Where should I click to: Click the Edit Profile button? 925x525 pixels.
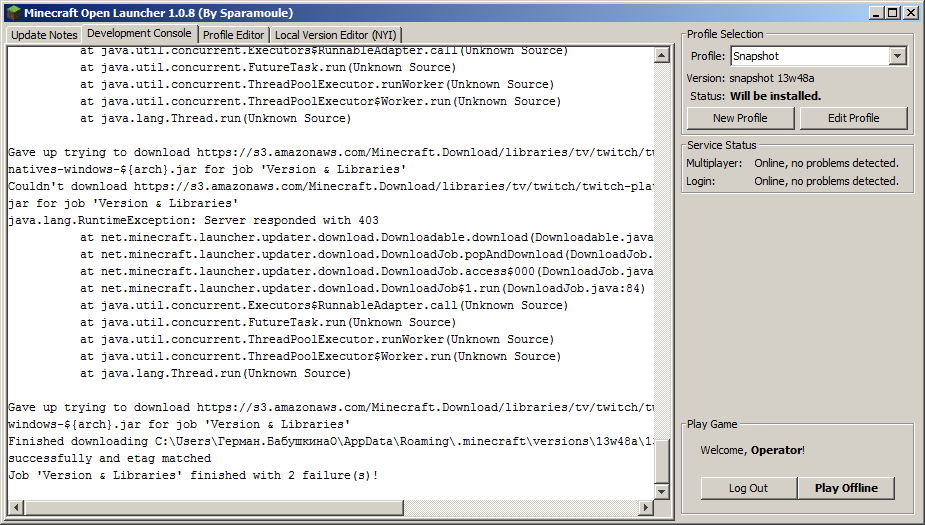[853, 118]
